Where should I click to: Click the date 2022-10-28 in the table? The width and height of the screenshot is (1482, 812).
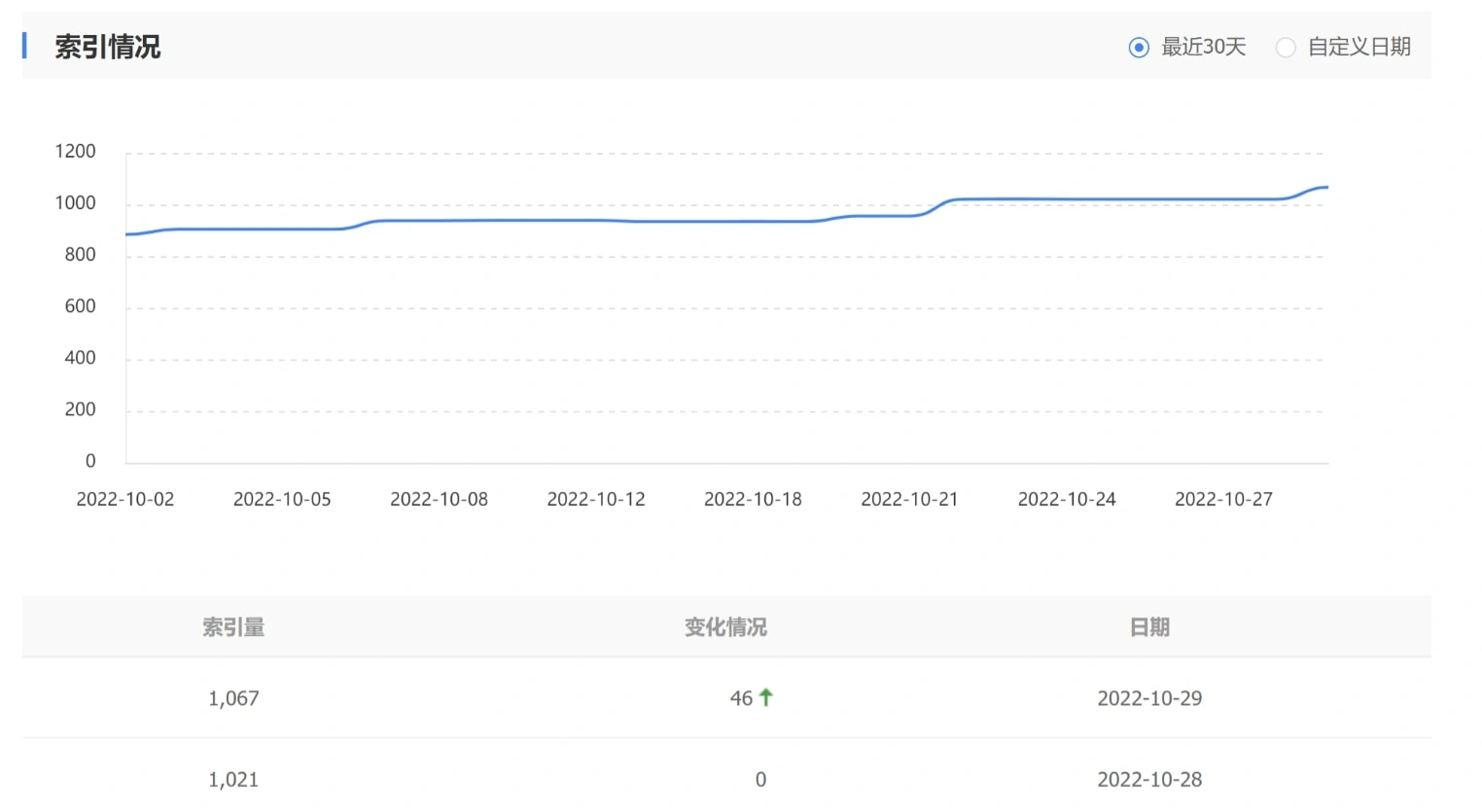(x=1149, y=778)
